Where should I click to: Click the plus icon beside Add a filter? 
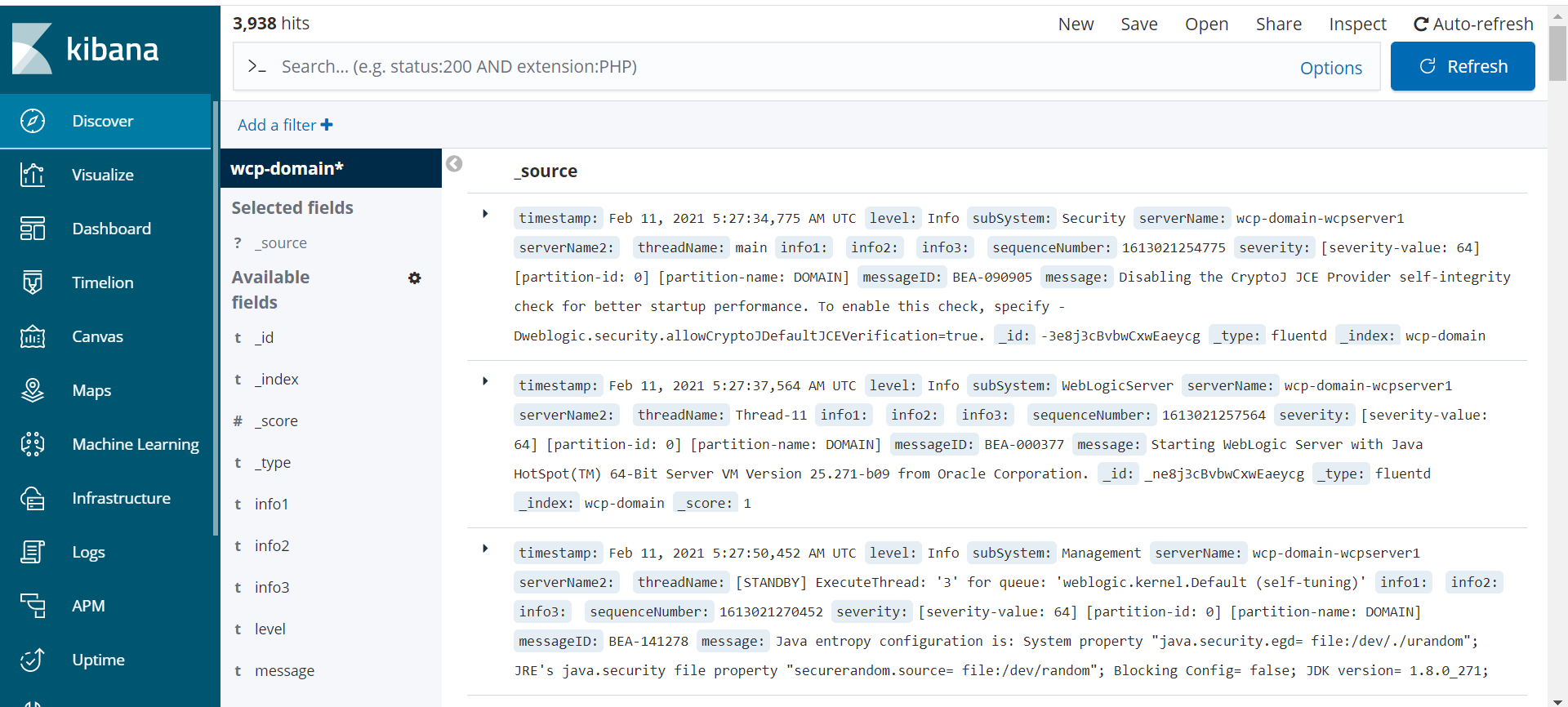(x=327, y=125)
